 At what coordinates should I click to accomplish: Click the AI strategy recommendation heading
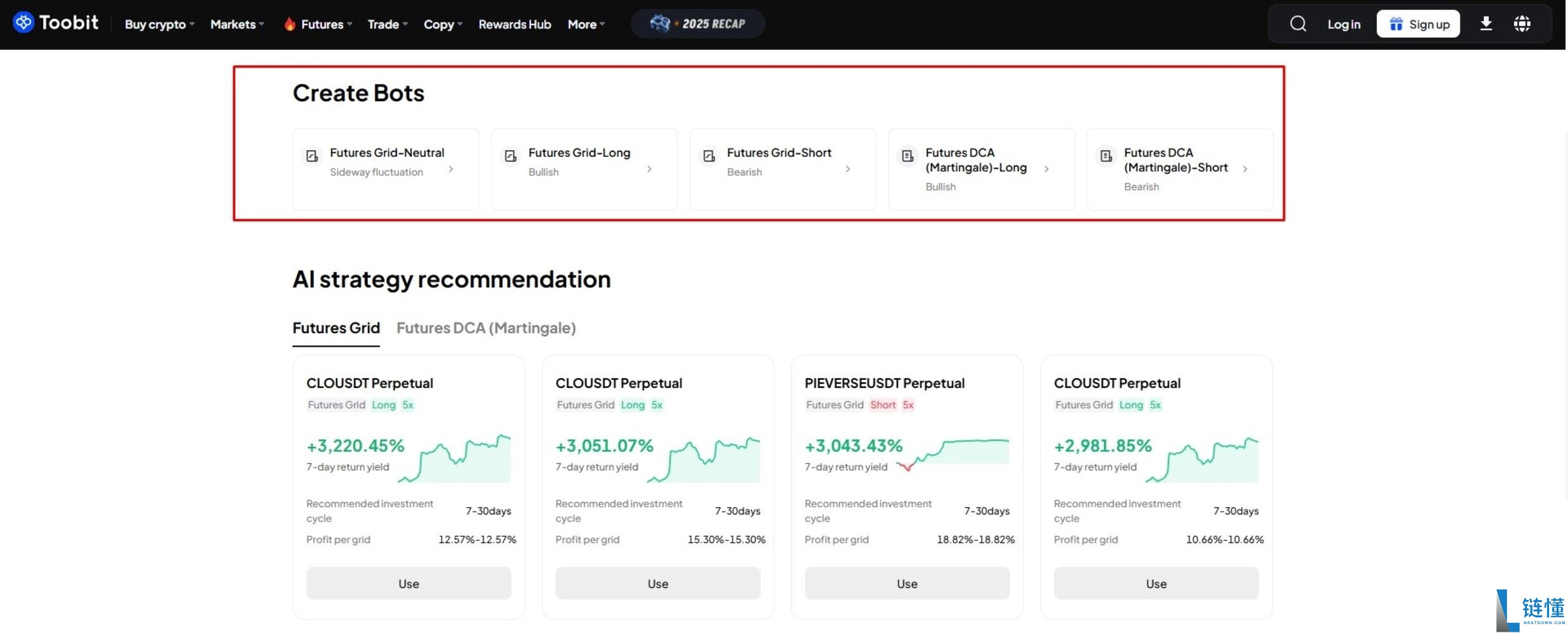[x=452, y=279]
